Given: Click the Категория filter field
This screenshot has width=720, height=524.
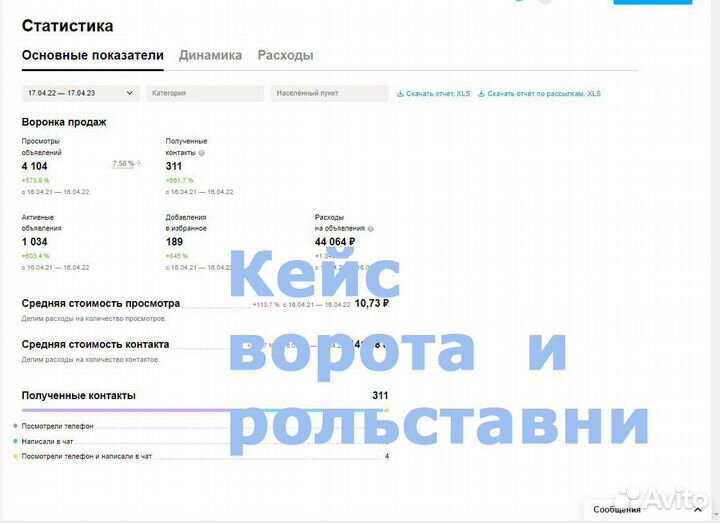Looking at the screenshot, I should pos(205,93).
